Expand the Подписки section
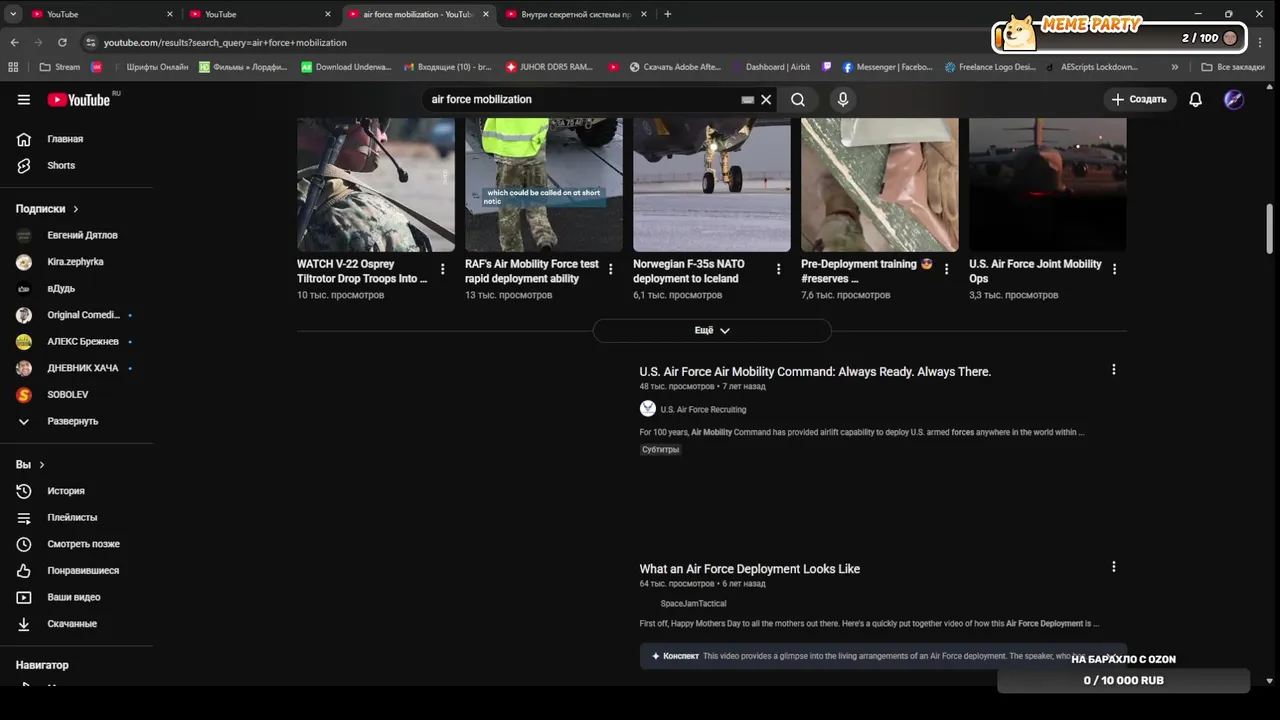1280x720 pixels. coord(47,209)
